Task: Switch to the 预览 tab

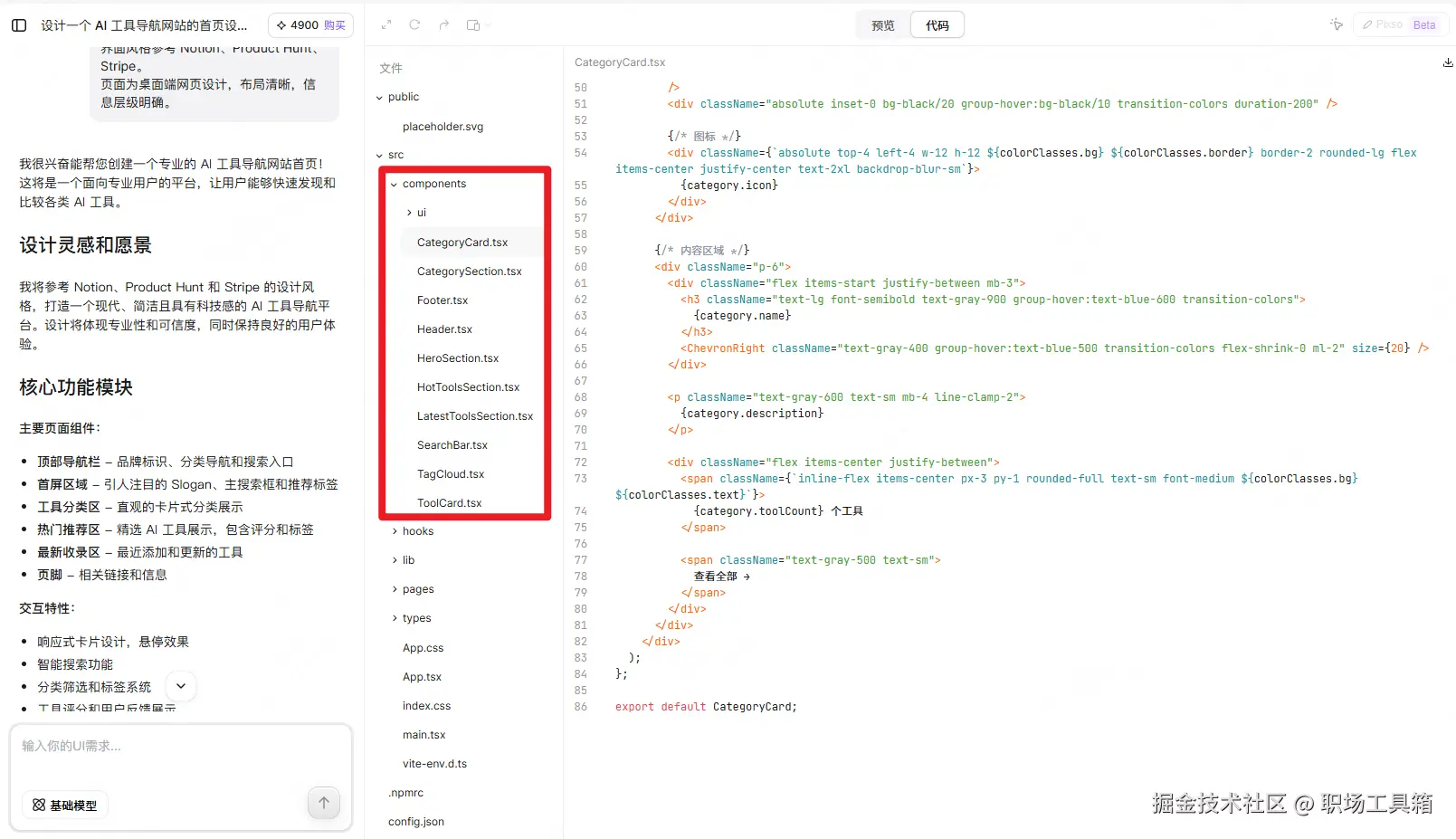Action: tap(883, 25)
